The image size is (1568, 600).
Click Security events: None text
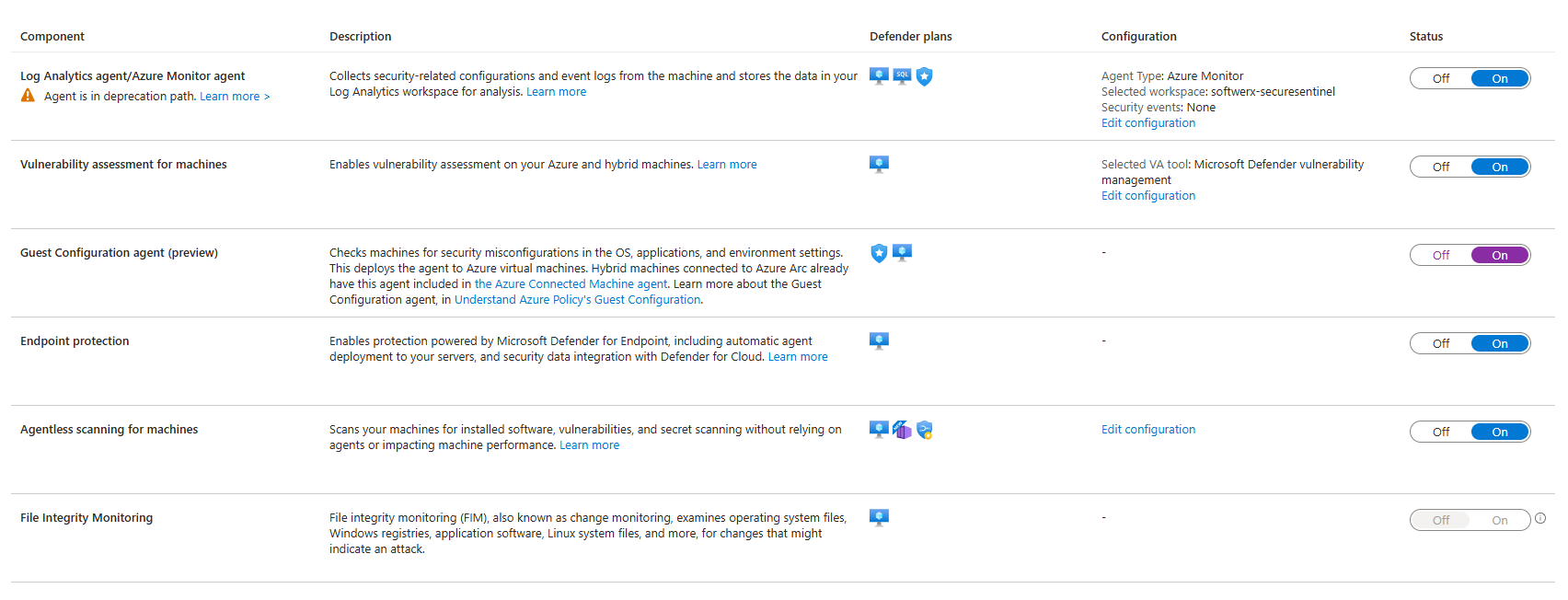(x=1159, y=108)
